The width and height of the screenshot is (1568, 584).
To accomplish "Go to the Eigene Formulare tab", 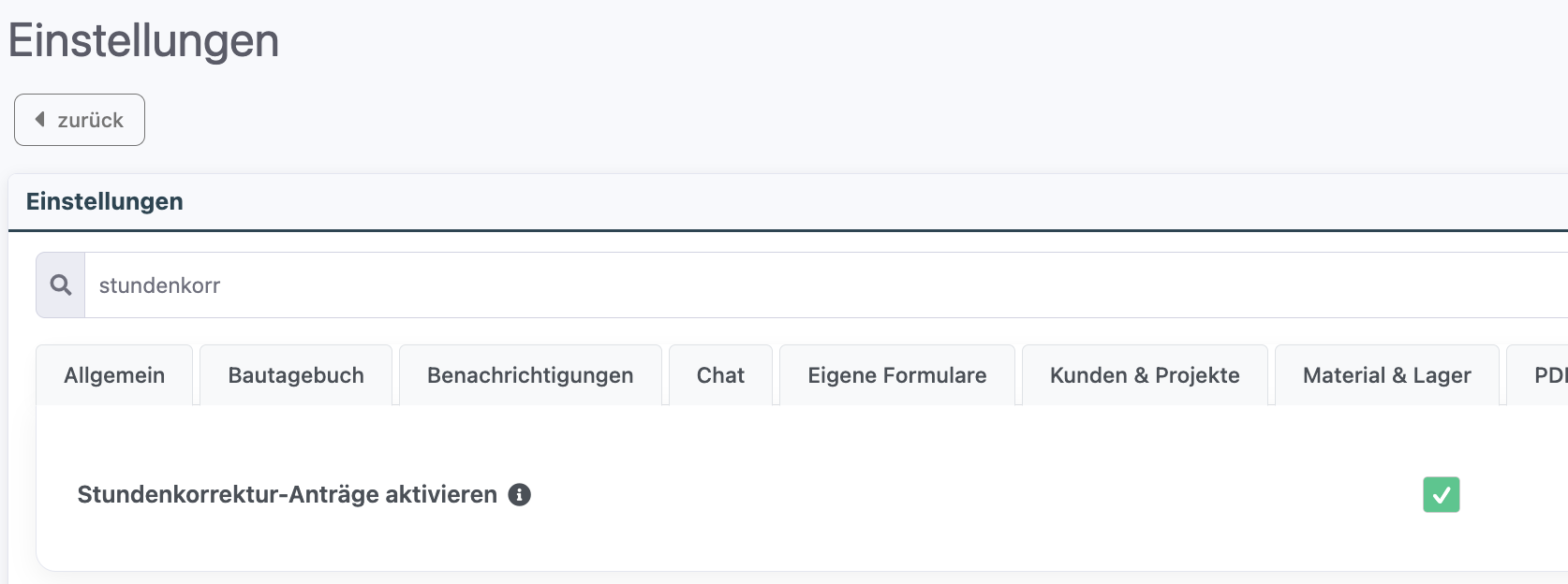I will pyautogui.click(x=896, y=375).
